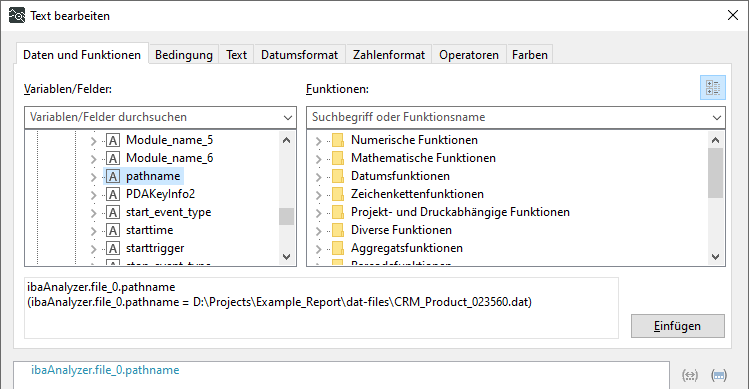Viewport: 749px width, 389px height.
Task: Select the Module_name_6 field type icon
Action: pos(113,158)
